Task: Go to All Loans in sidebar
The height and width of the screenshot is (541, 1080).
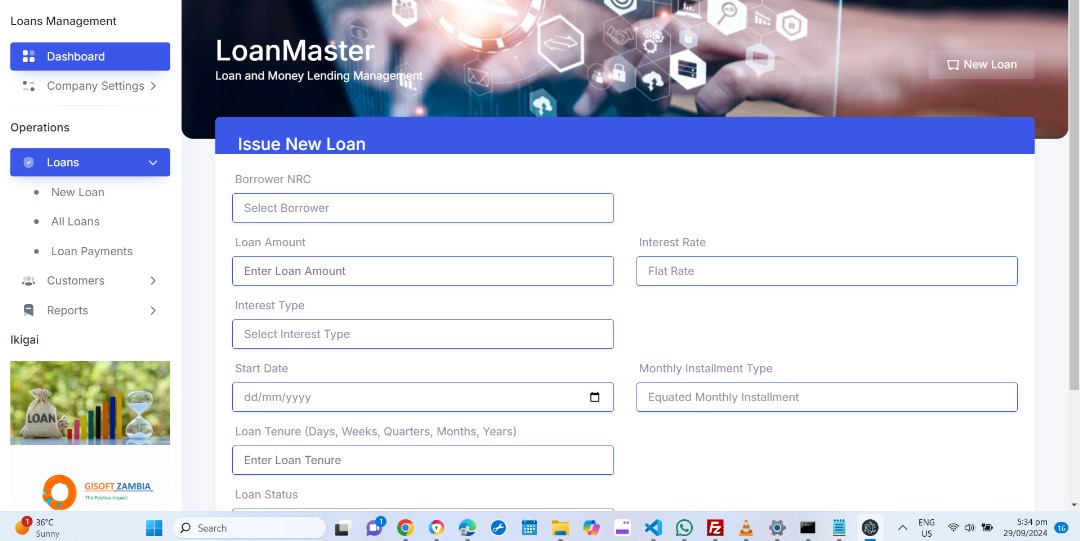Action: (75, 222)
